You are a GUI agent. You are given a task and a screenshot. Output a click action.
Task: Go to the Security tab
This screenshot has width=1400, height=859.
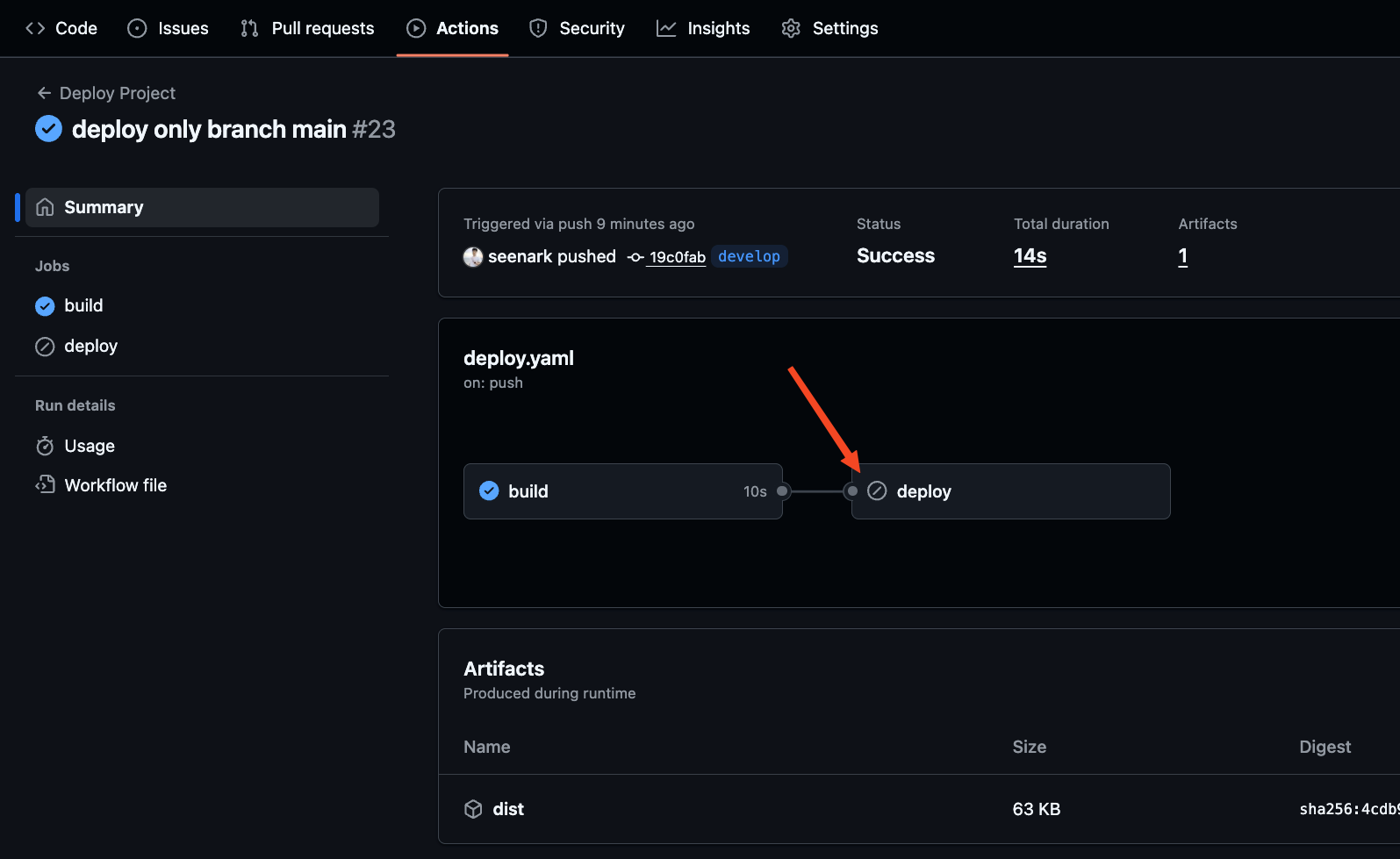[577, 28]
